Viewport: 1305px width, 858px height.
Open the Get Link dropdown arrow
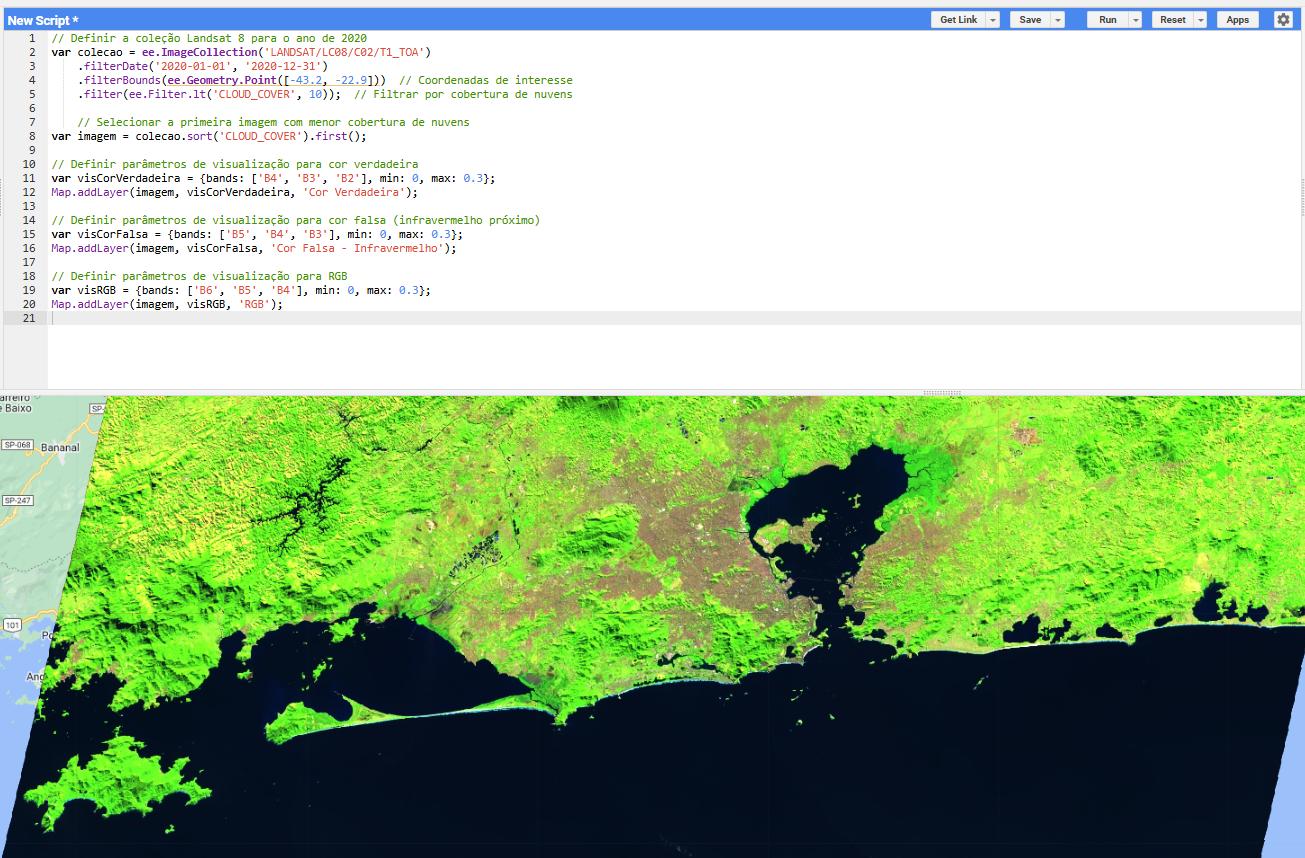(x=993, y=19)
